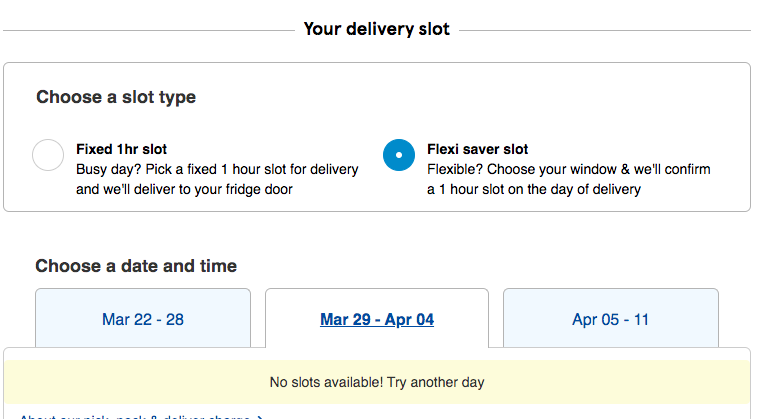
Task: Select the Flexi saver slot radio button
Action: click(x=399, y=156)
